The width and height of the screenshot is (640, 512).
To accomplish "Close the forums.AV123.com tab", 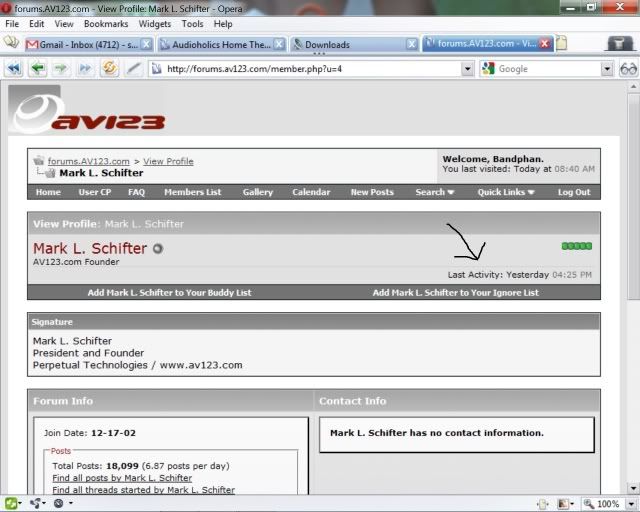I will pyautogui.click(x=544, y=43).
